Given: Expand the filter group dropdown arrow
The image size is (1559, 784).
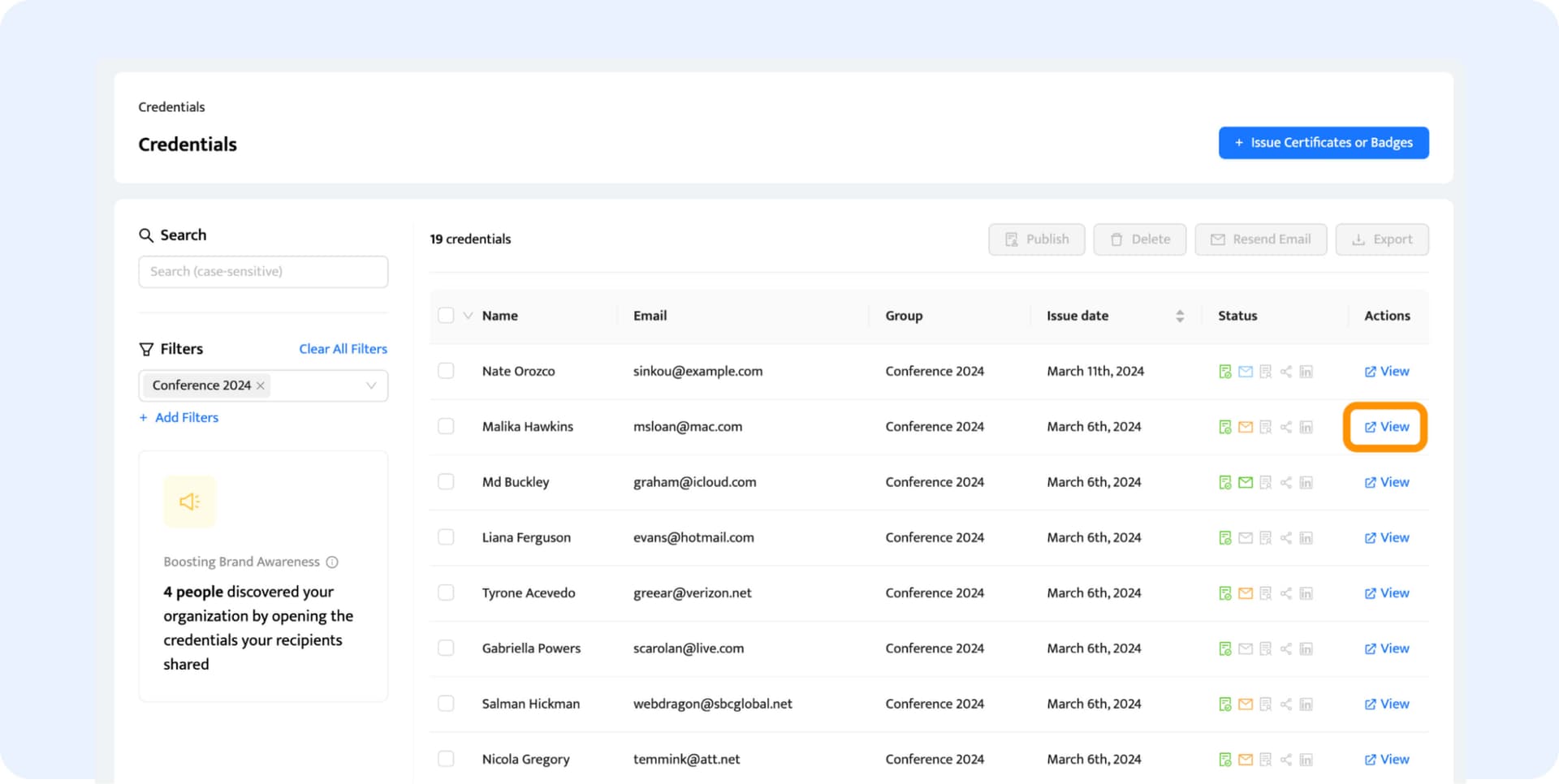Looking at the screenshot, I should tap(371, 386).
